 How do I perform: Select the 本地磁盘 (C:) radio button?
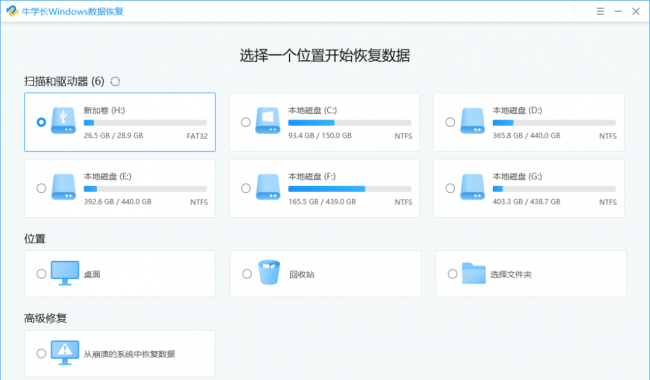pos(246,122)
